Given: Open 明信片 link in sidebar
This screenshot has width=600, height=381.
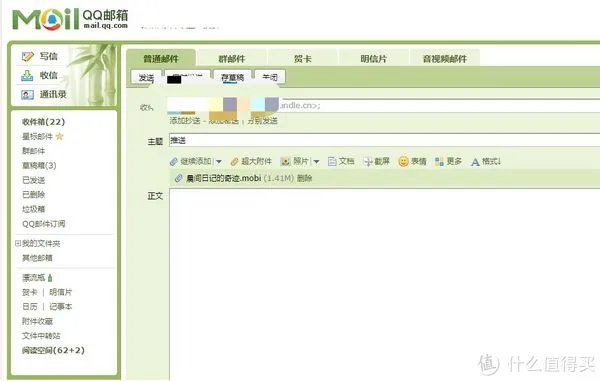Looking at the screenshot, I should pos(60,292).
